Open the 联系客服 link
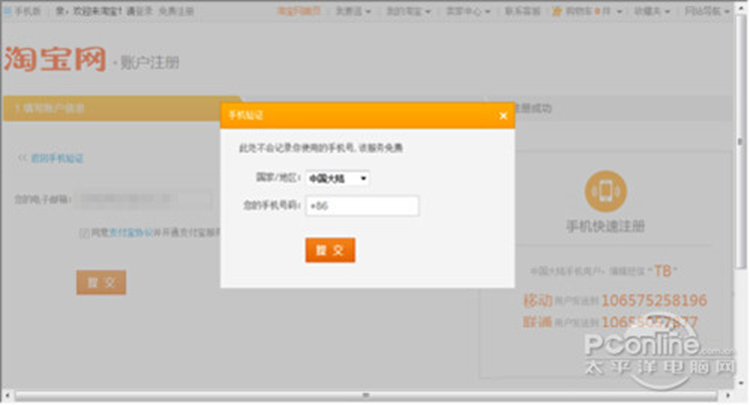This screenshot has height=405, width=750. 522,11
